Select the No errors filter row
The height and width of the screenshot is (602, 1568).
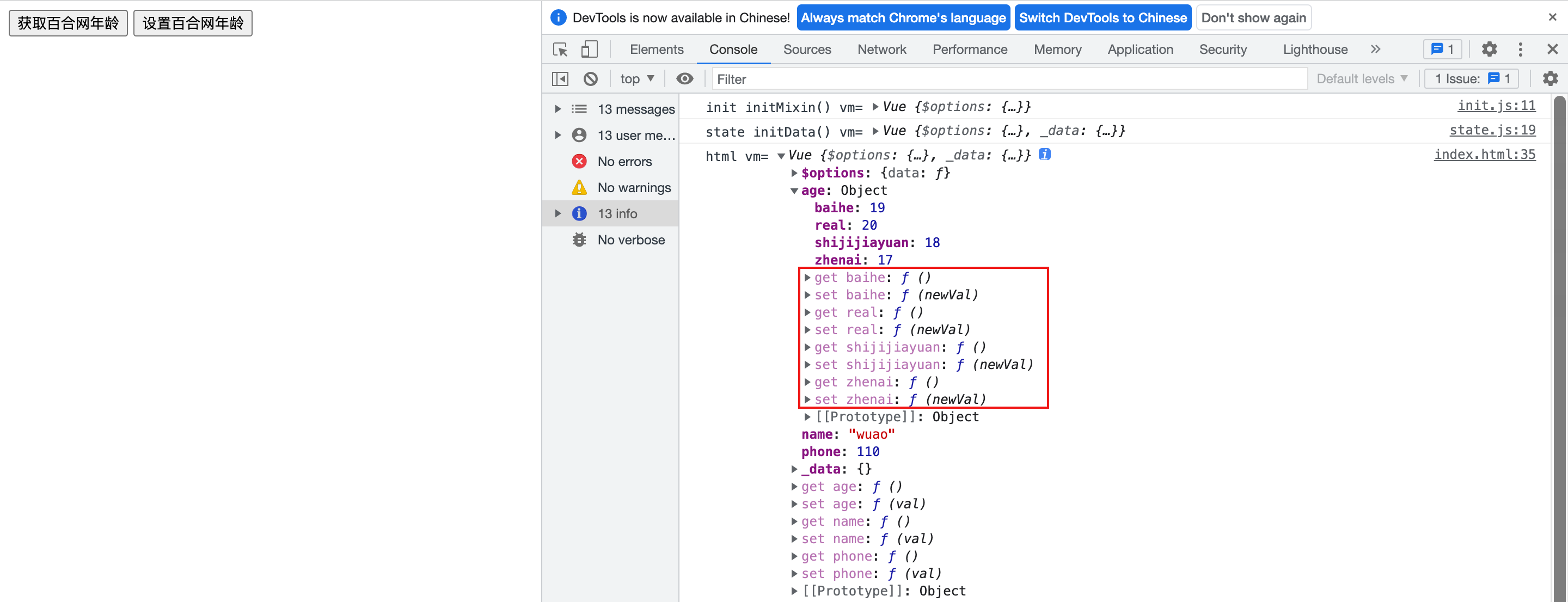tap(610, 161)
